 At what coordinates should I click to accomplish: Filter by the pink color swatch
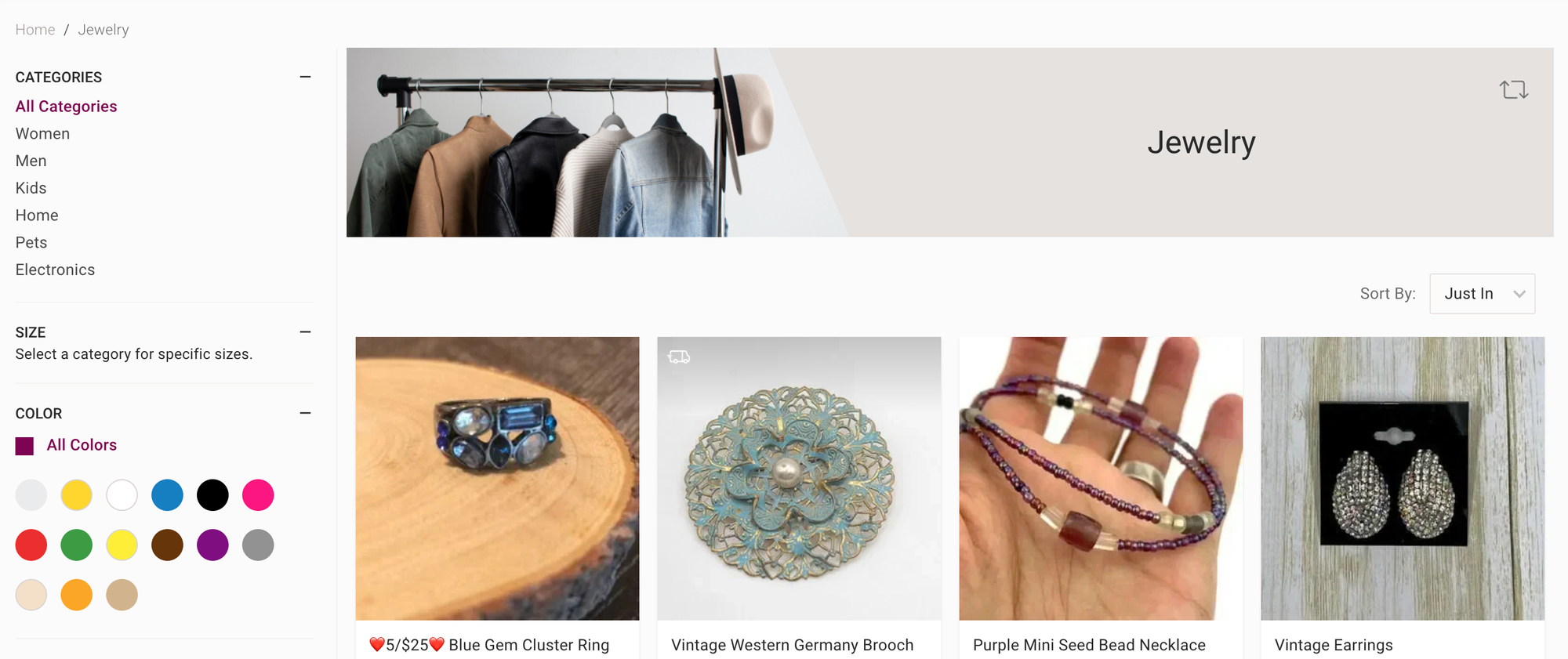(258, 495)
